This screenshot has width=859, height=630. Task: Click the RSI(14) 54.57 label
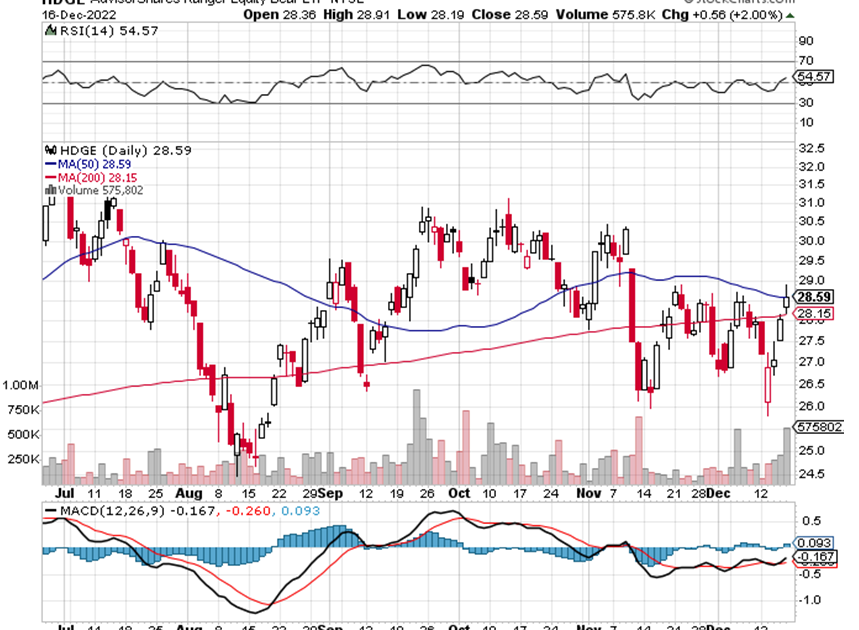pos(108,31)
